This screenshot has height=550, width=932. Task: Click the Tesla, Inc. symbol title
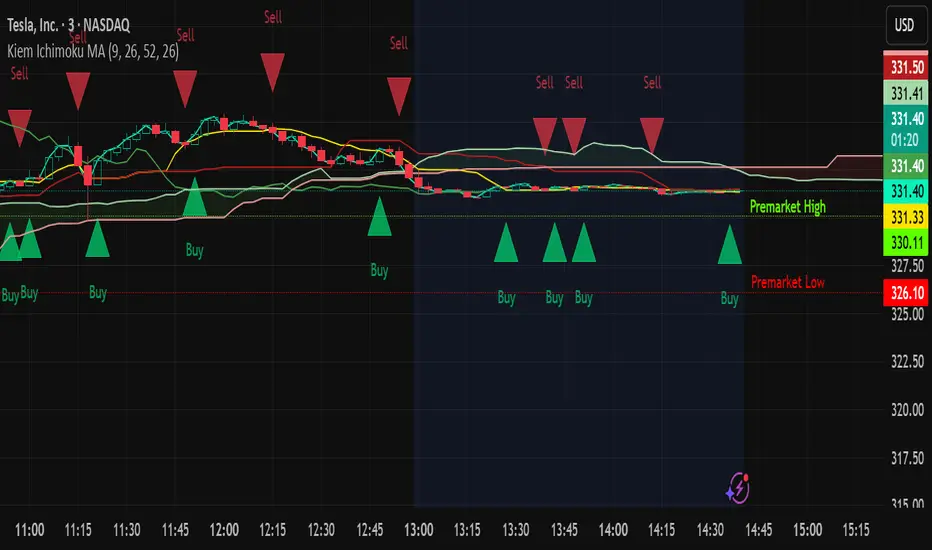tap(68, 25)
